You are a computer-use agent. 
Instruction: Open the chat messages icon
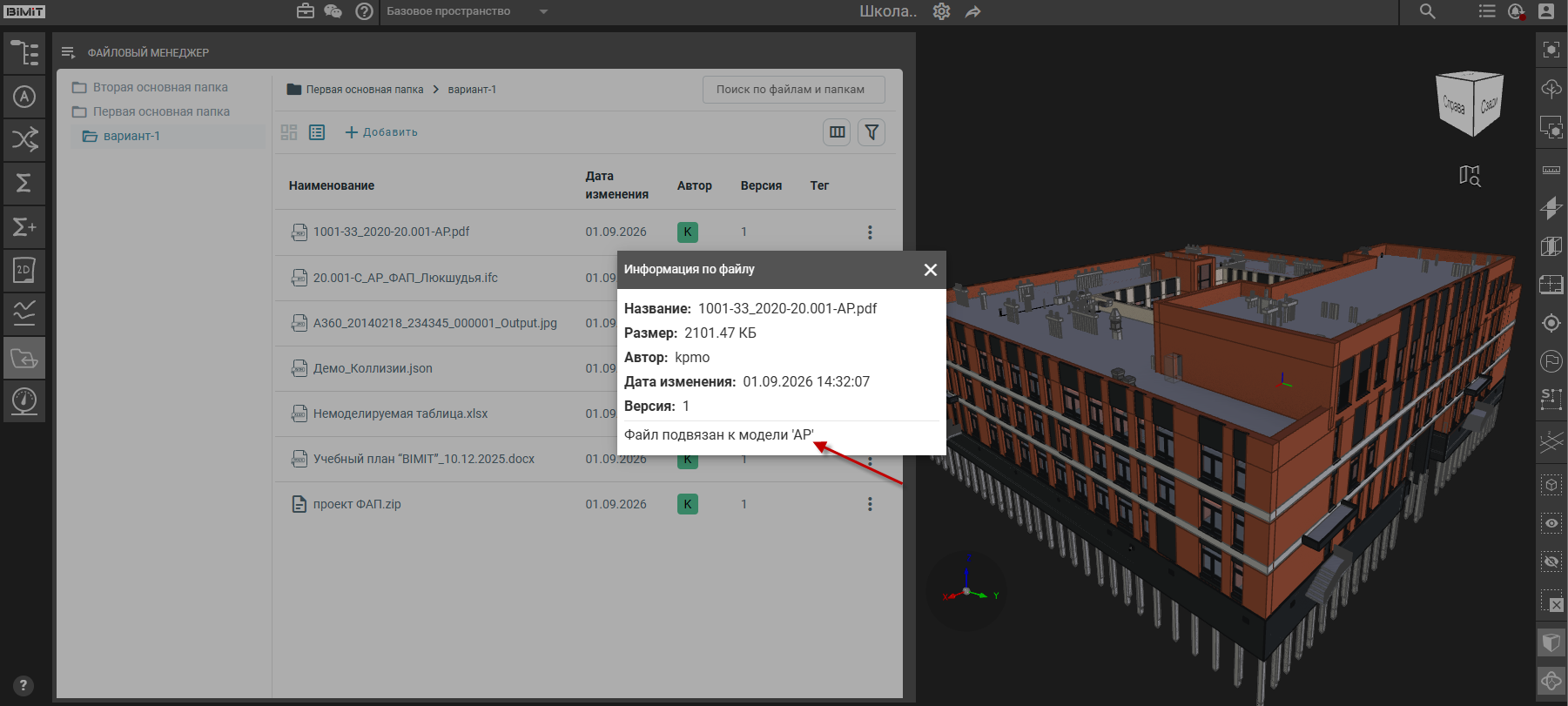333,11
